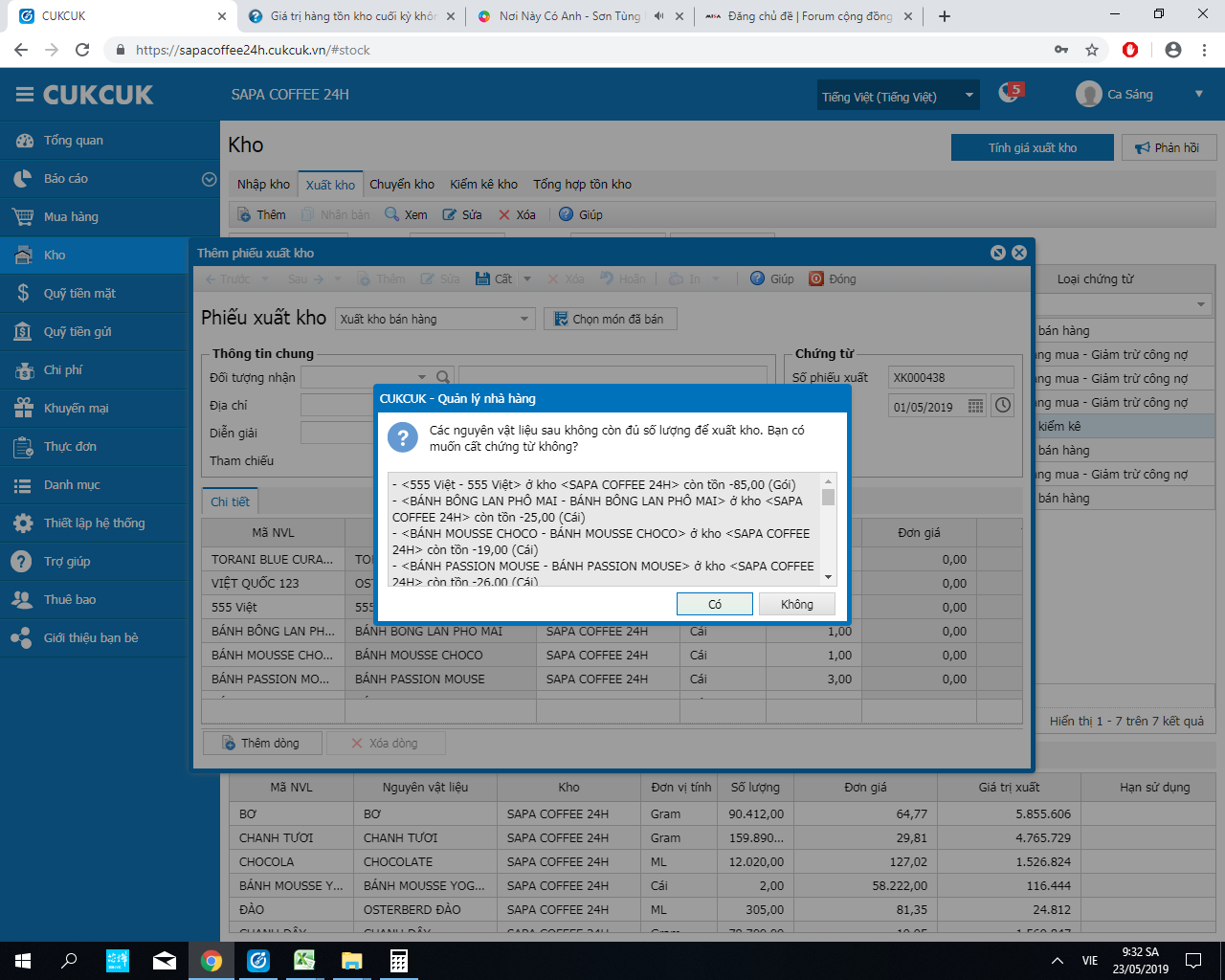Viewport: 1225px width, 980px height.
Task: Open the Tiếng Việt language dropdown
Action: coord(898,96)
